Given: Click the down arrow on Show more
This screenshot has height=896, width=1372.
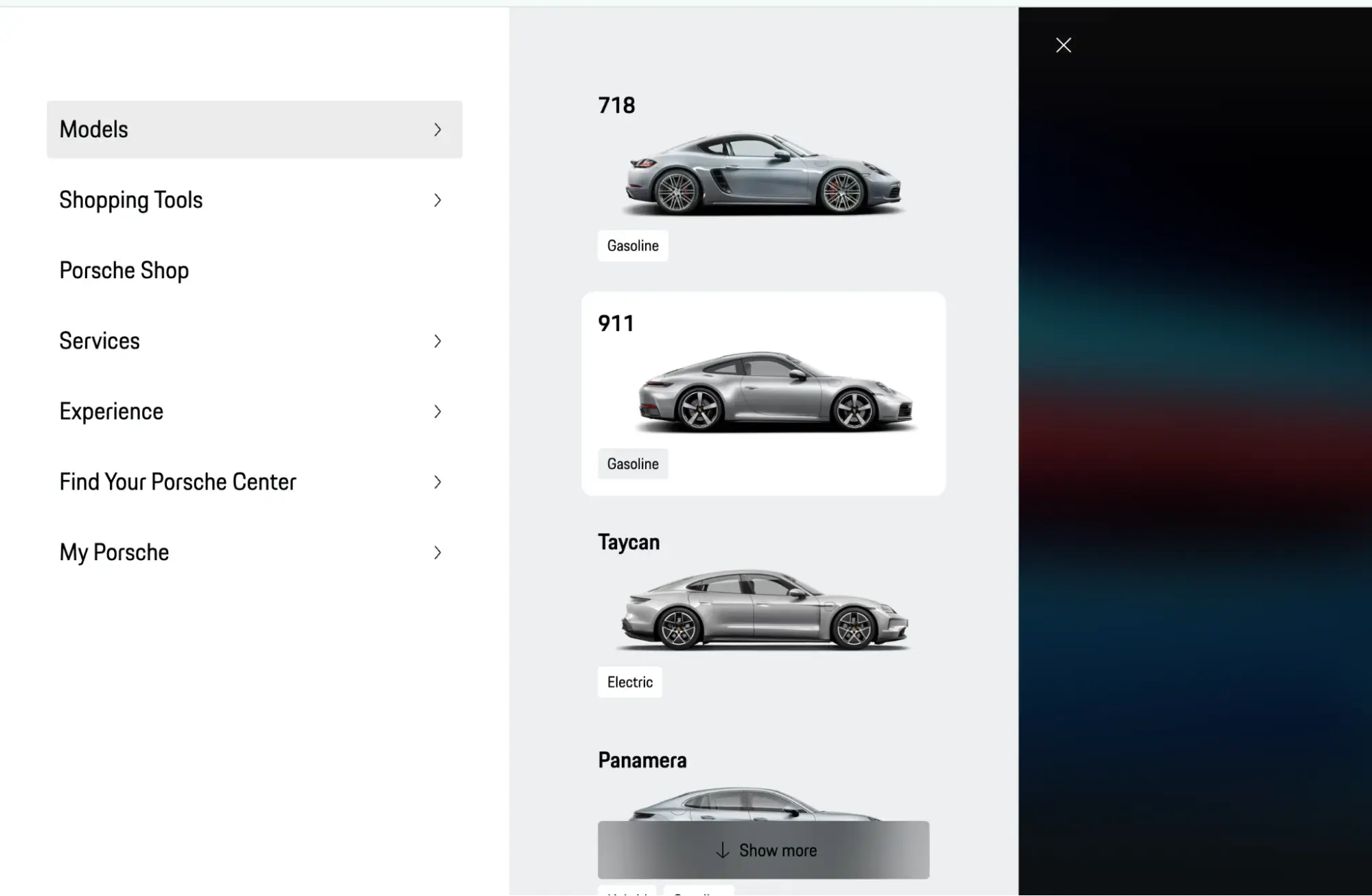Looking at the screenshot, I should 722,851.
